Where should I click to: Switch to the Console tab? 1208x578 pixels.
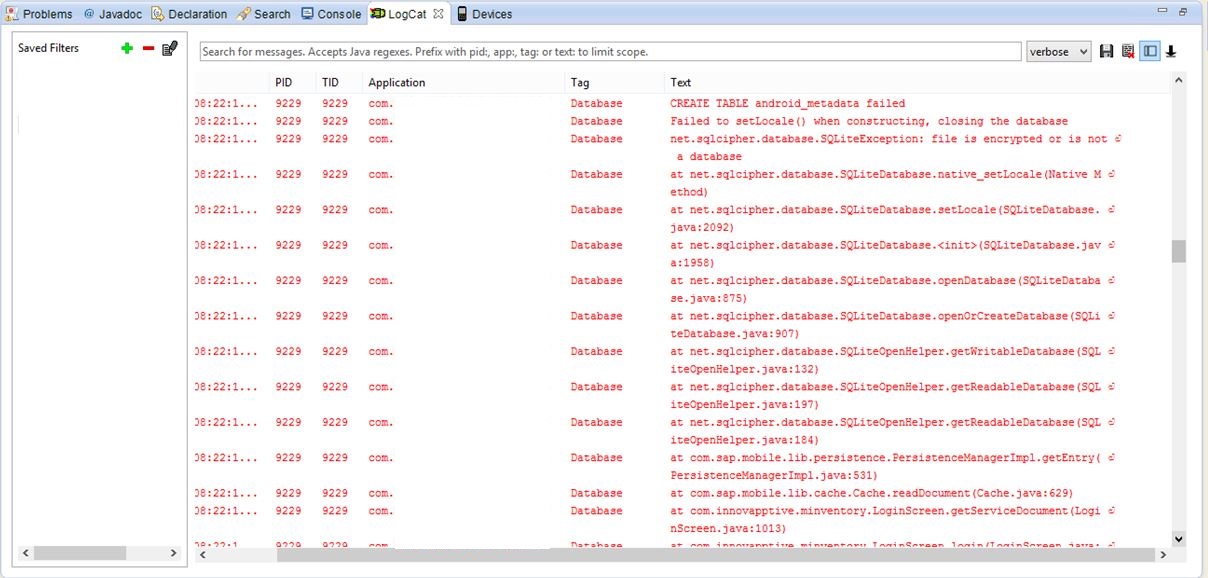click(331, 14)
